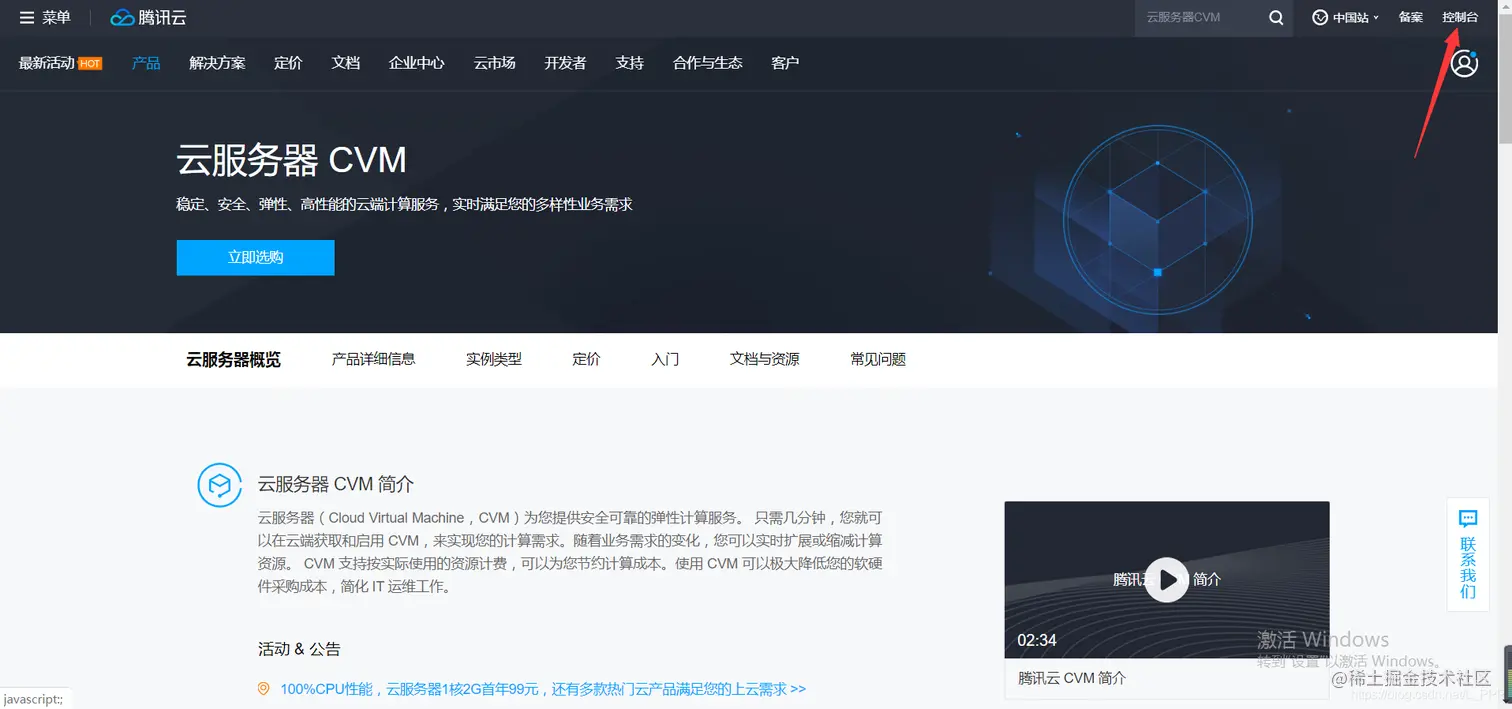Image resolution: width=1512 pixels, height=709 pixels.
Task: Expand the 中国站 region dropdown arrow
Action: 1376,18
